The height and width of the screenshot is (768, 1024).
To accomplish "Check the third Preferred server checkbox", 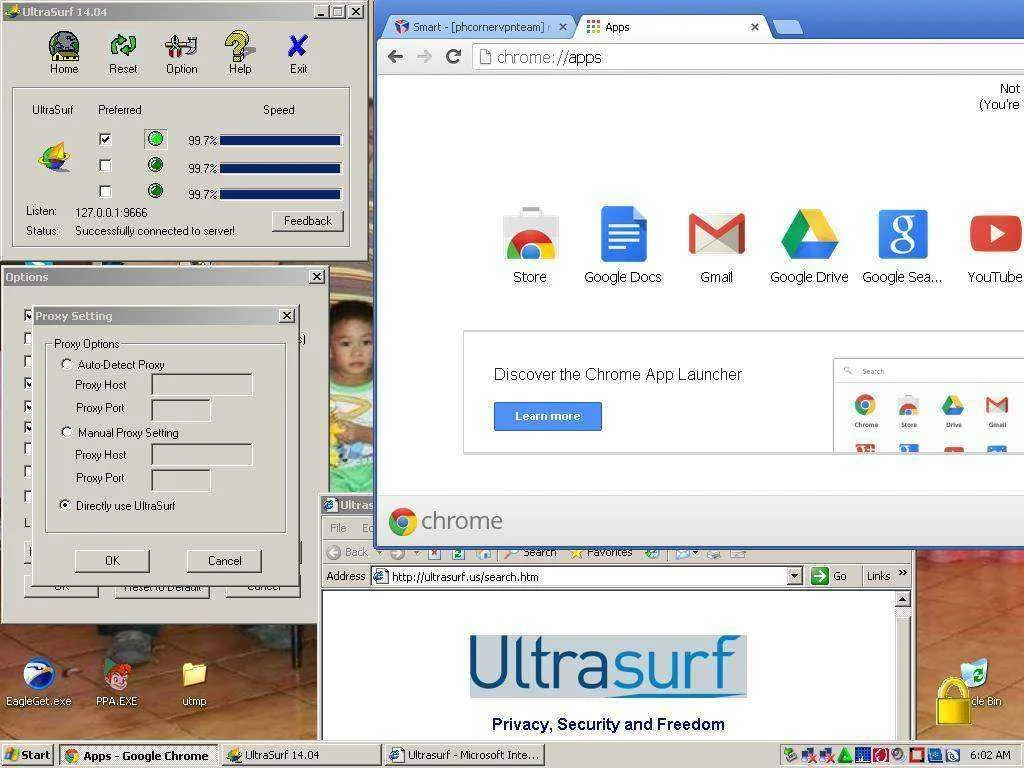I will pos(105,191).
